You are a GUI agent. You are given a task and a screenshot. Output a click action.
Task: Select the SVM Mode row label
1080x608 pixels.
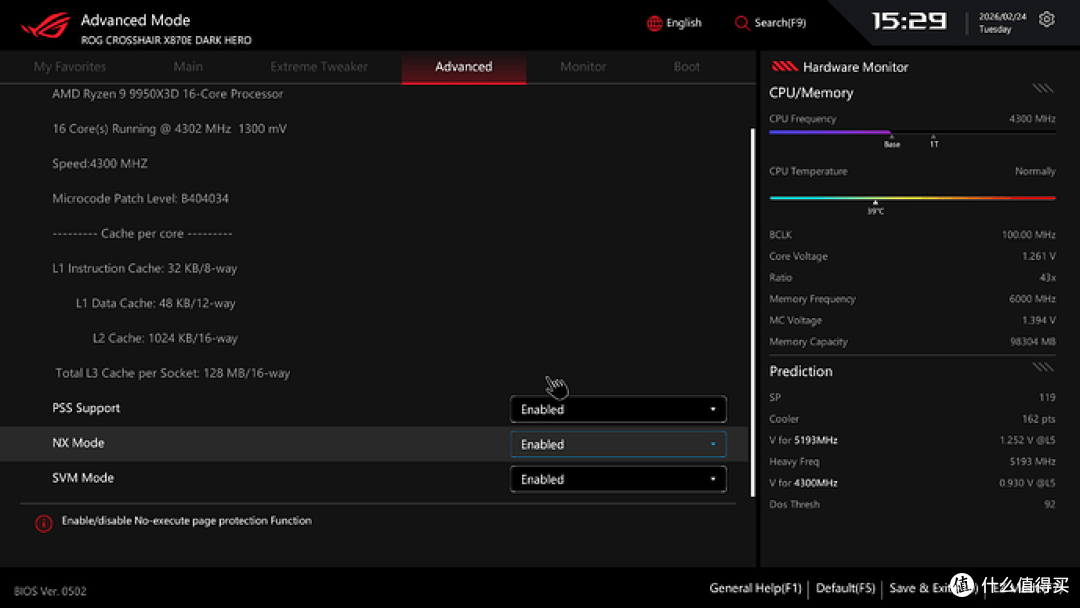click(83, 478)
